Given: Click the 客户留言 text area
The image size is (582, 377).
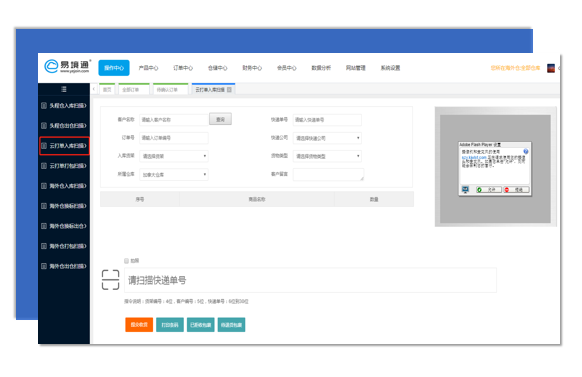Looking at the screenshot, I should pyautogui.click(x=328, y=174).
